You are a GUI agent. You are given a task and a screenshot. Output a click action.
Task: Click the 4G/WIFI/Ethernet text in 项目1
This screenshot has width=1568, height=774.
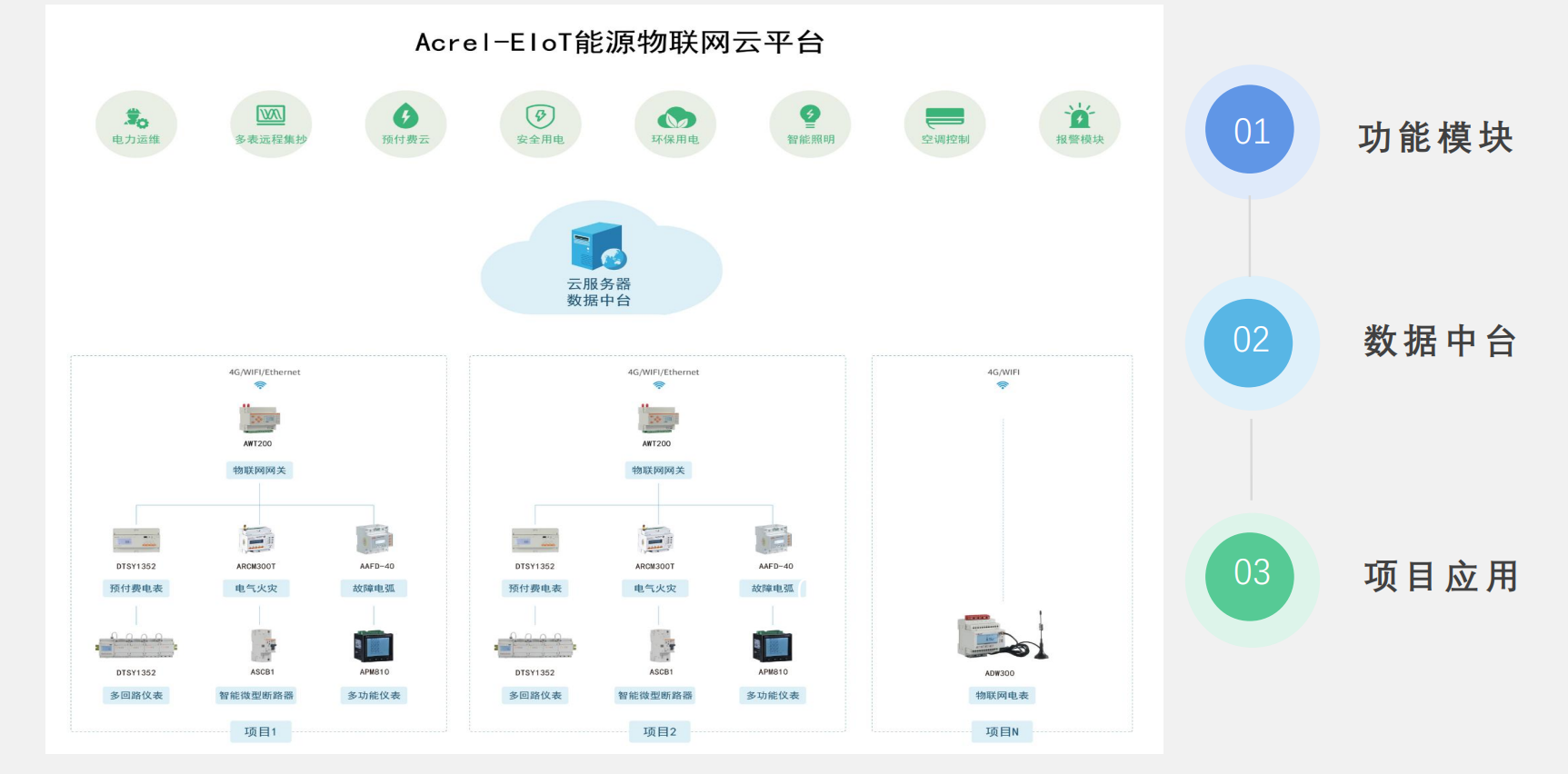point(265,372)
